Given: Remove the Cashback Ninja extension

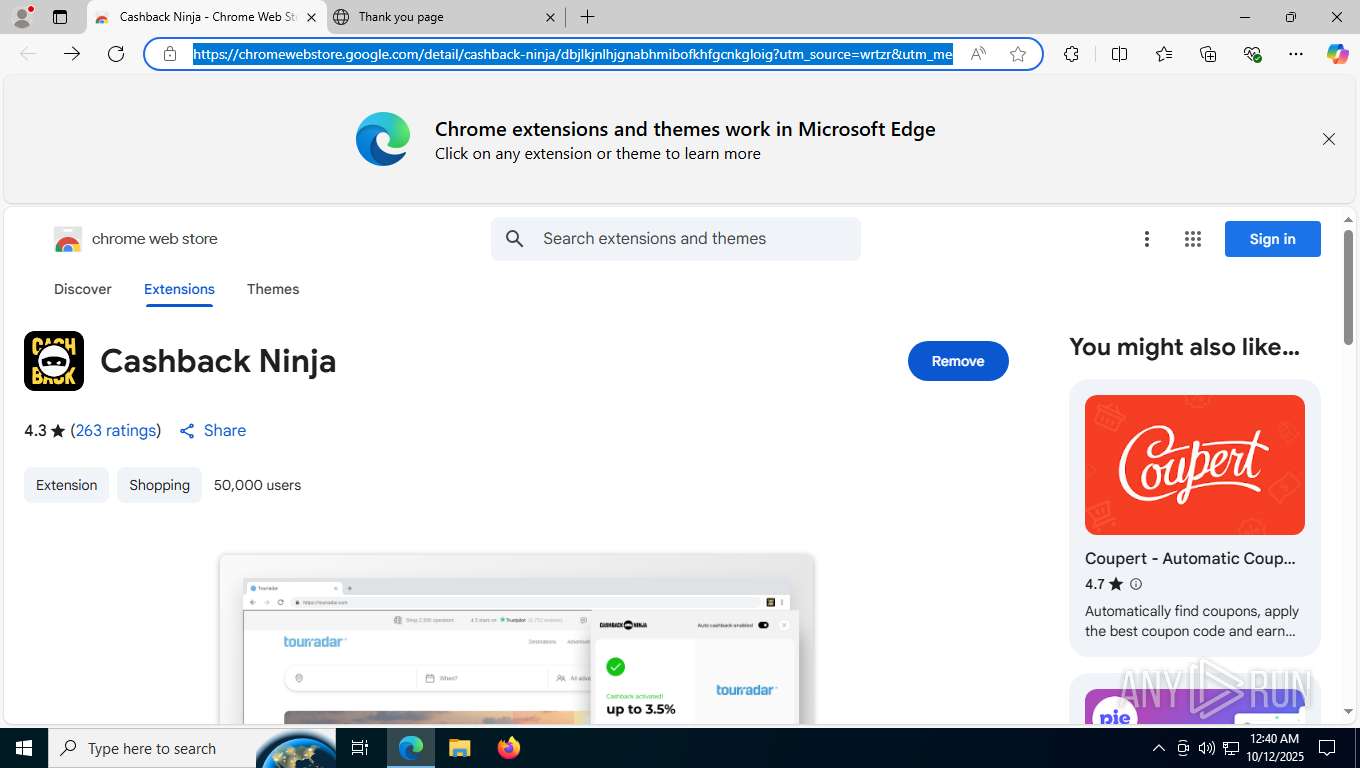Looking at the screenshot, I should (x=958, y=361).
